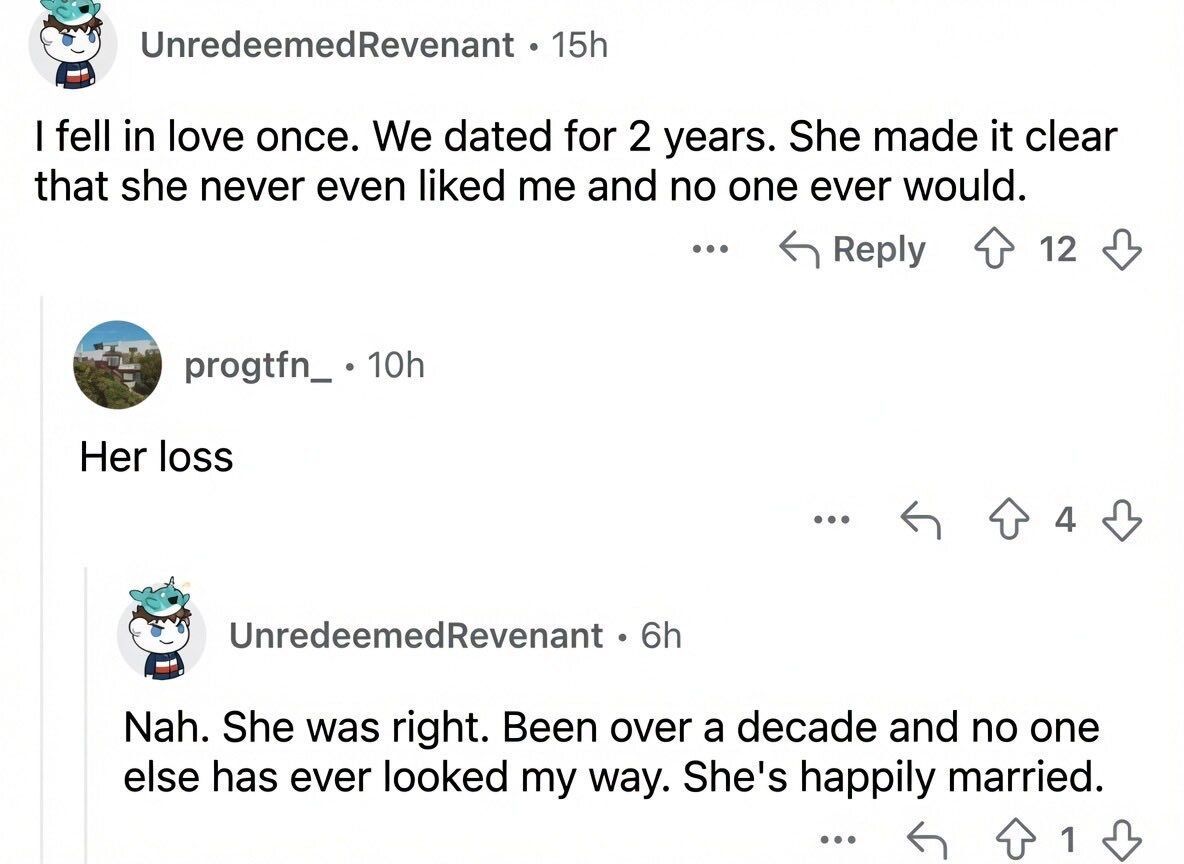Viewport: 1184px width, 864px height.
Task: Downvote the 'Nah. She was right' reply
Action: [1122, 838]
